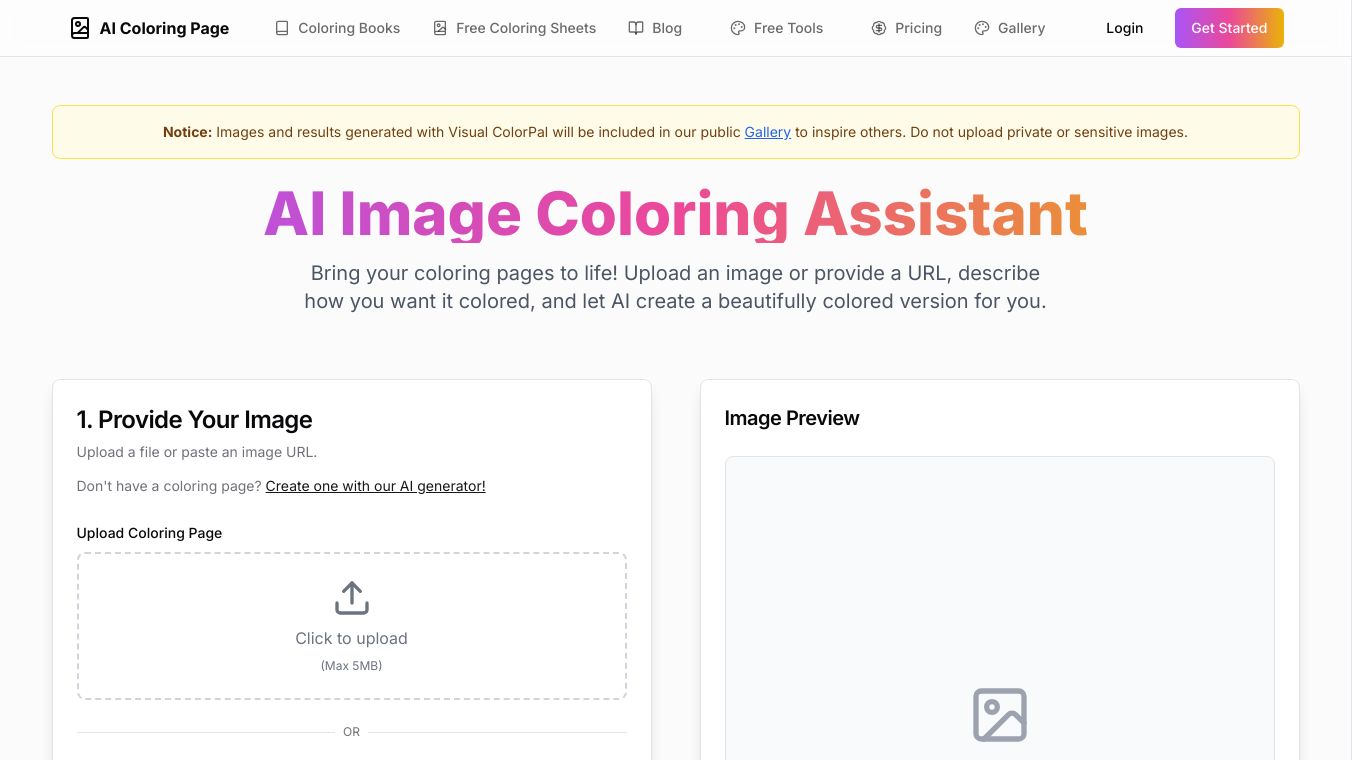Viewport: 1352px width, 760px height.
Task: Open the "Create one with our AI generator!" link
Action: [375, 486]
